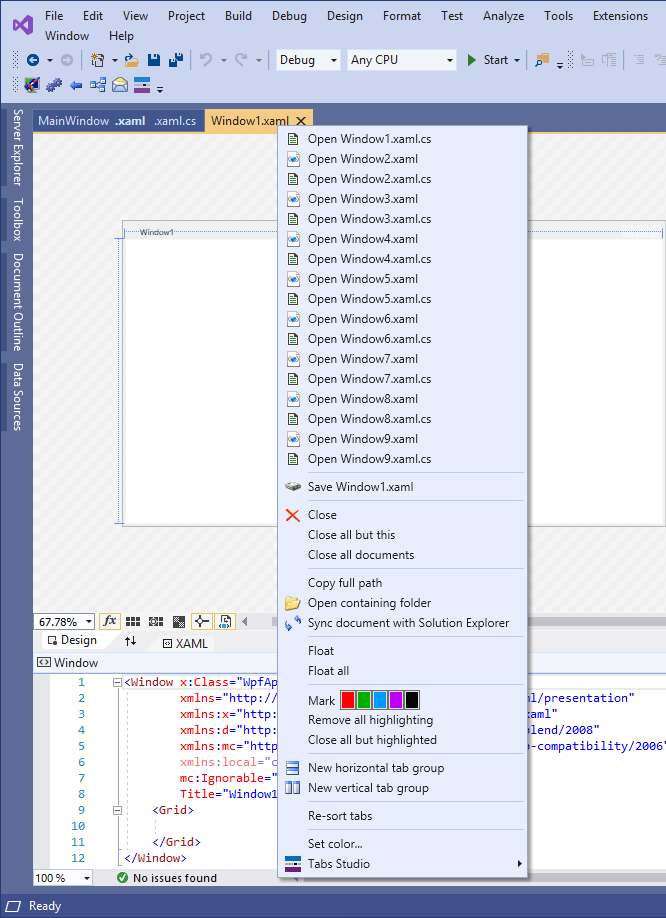Choose Close all but this

[x=351, y=535]
